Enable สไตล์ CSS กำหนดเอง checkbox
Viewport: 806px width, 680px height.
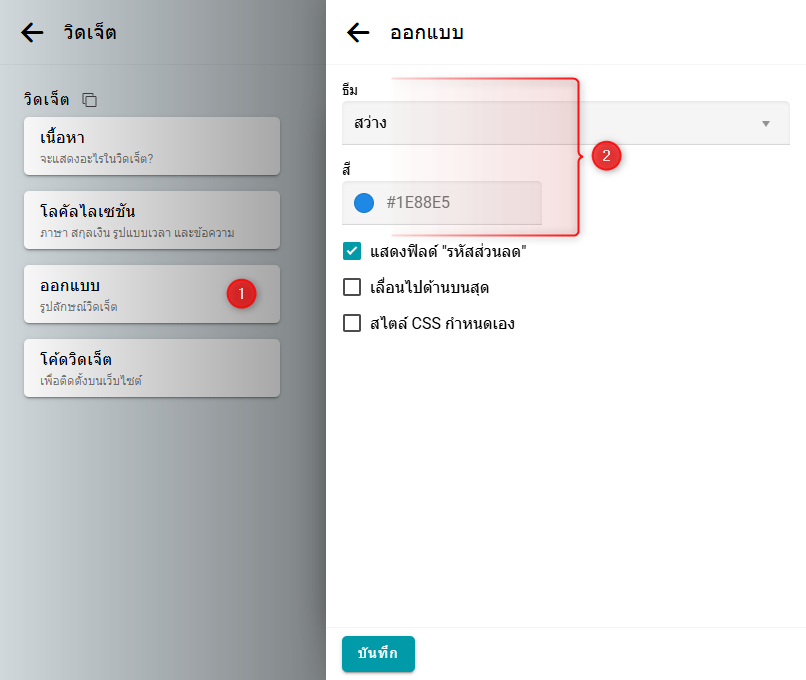coord(352,324)
